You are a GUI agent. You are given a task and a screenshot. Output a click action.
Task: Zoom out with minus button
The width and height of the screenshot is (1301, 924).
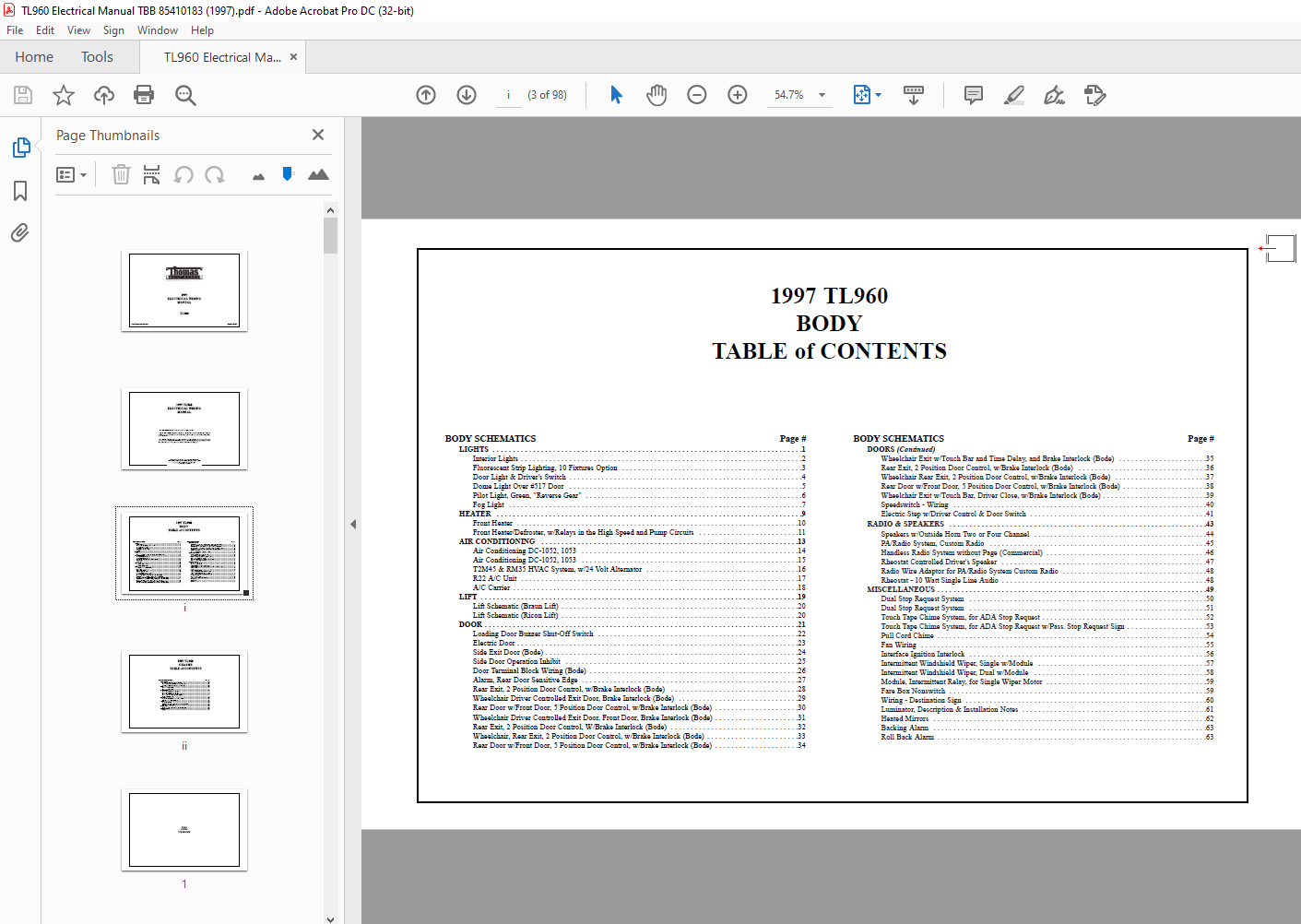click(x=697, y=95)
